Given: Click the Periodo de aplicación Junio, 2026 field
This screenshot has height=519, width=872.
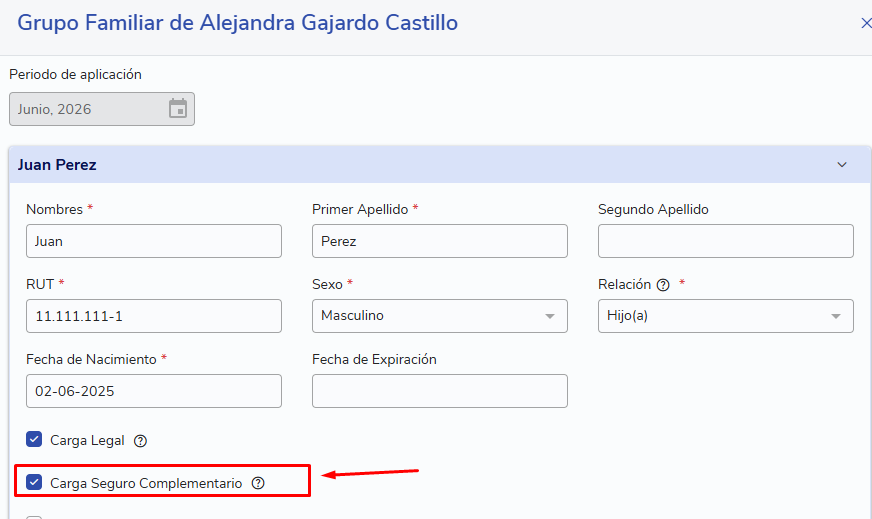Looking at the screenshot, I should click(x=102, y=109).
